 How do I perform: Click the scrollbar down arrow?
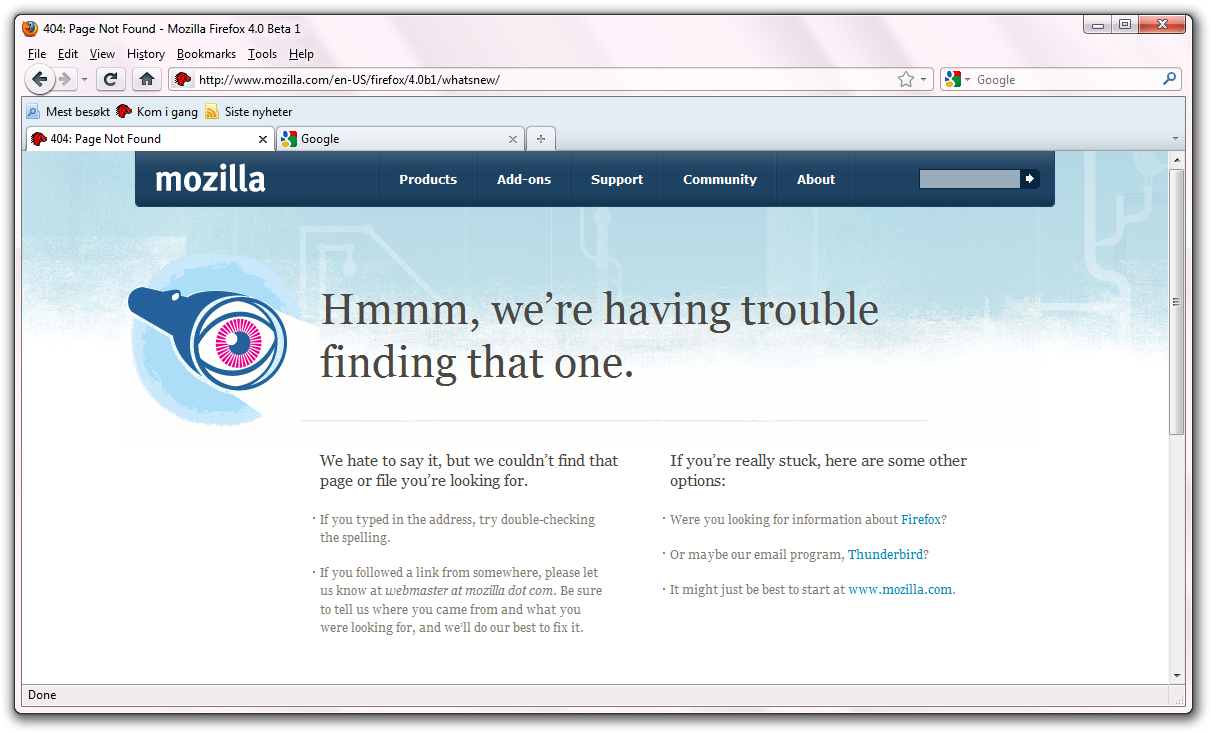pyautogui.click(x=1177, y=676)
